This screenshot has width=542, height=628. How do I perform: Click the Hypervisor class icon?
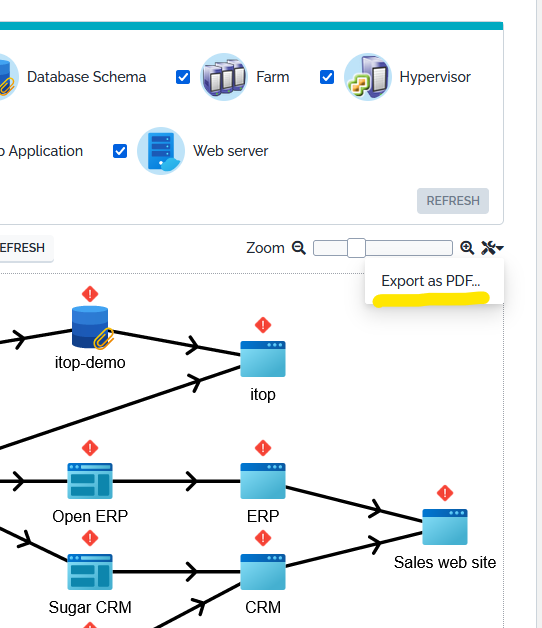coord(367,77)
